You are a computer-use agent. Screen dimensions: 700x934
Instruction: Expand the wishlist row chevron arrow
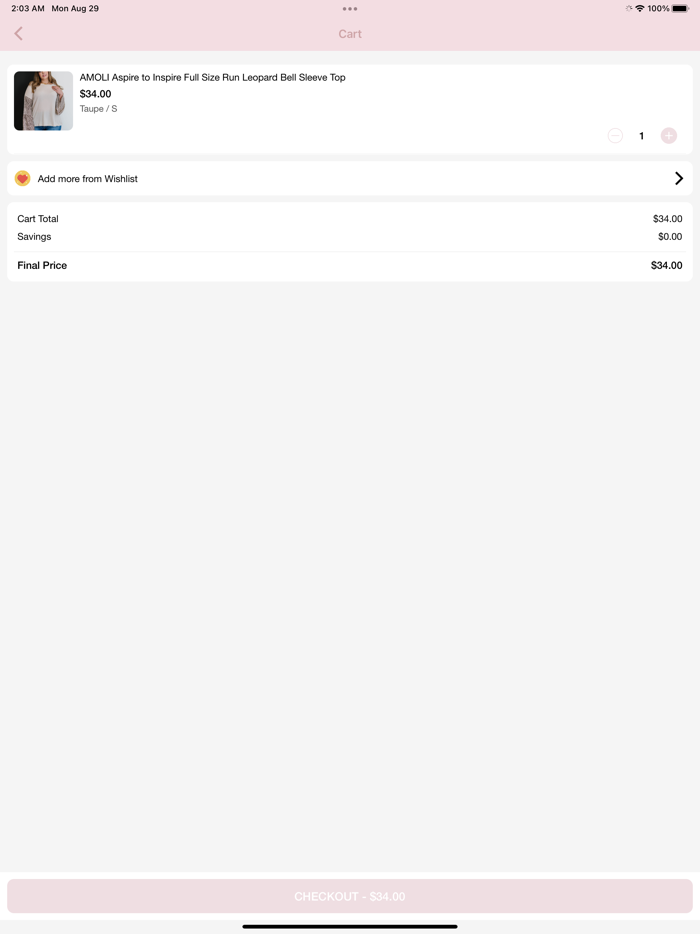pos(679,179)
